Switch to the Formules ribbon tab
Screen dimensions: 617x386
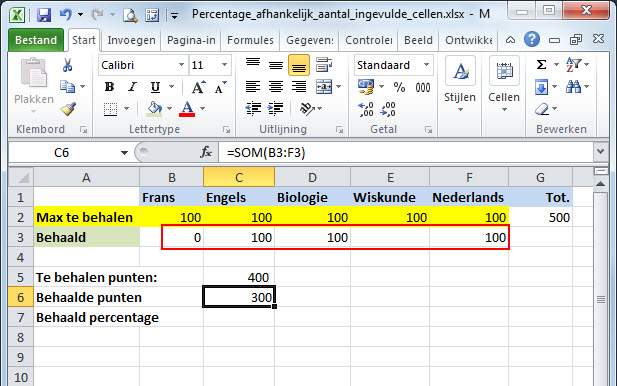(250, 40)
